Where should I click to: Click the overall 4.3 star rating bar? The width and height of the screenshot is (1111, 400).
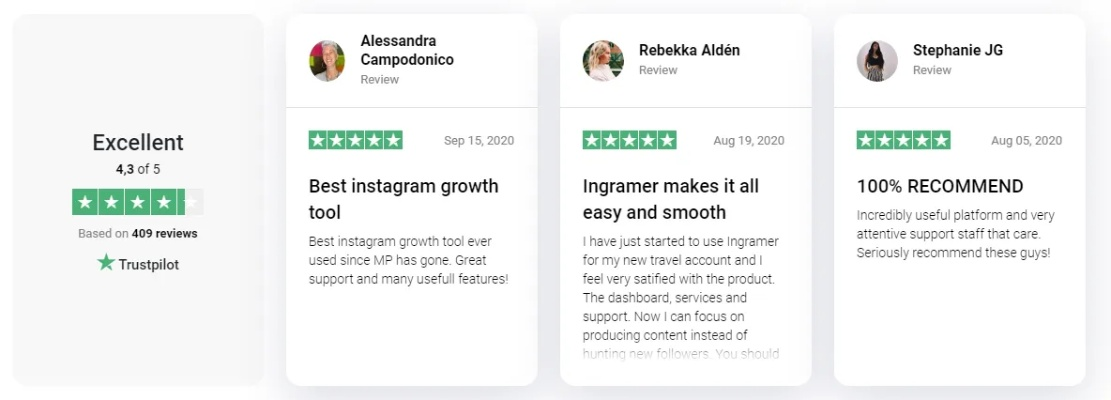point(138,202)
